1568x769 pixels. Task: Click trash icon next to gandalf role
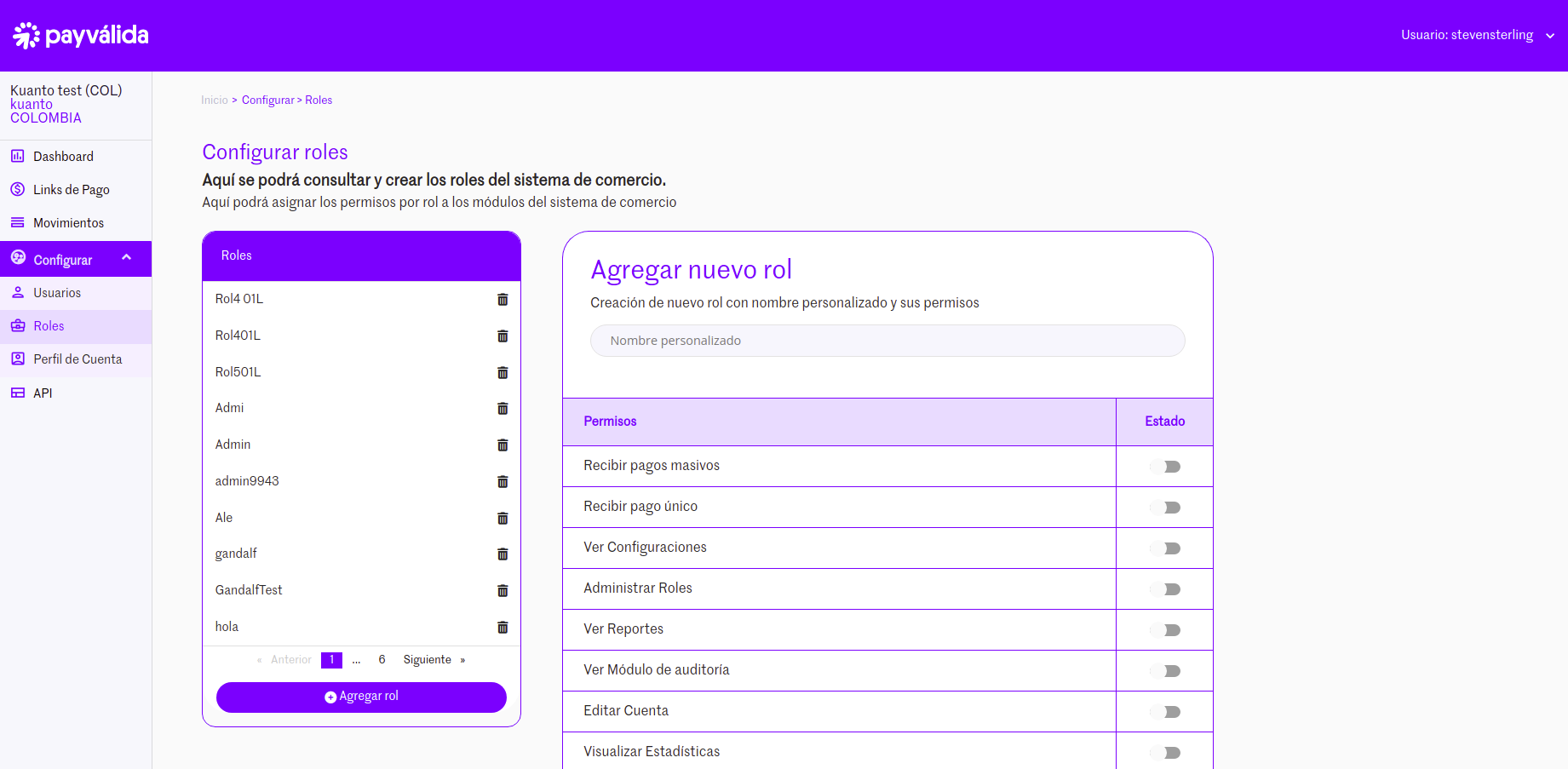(x=503, y=554)
